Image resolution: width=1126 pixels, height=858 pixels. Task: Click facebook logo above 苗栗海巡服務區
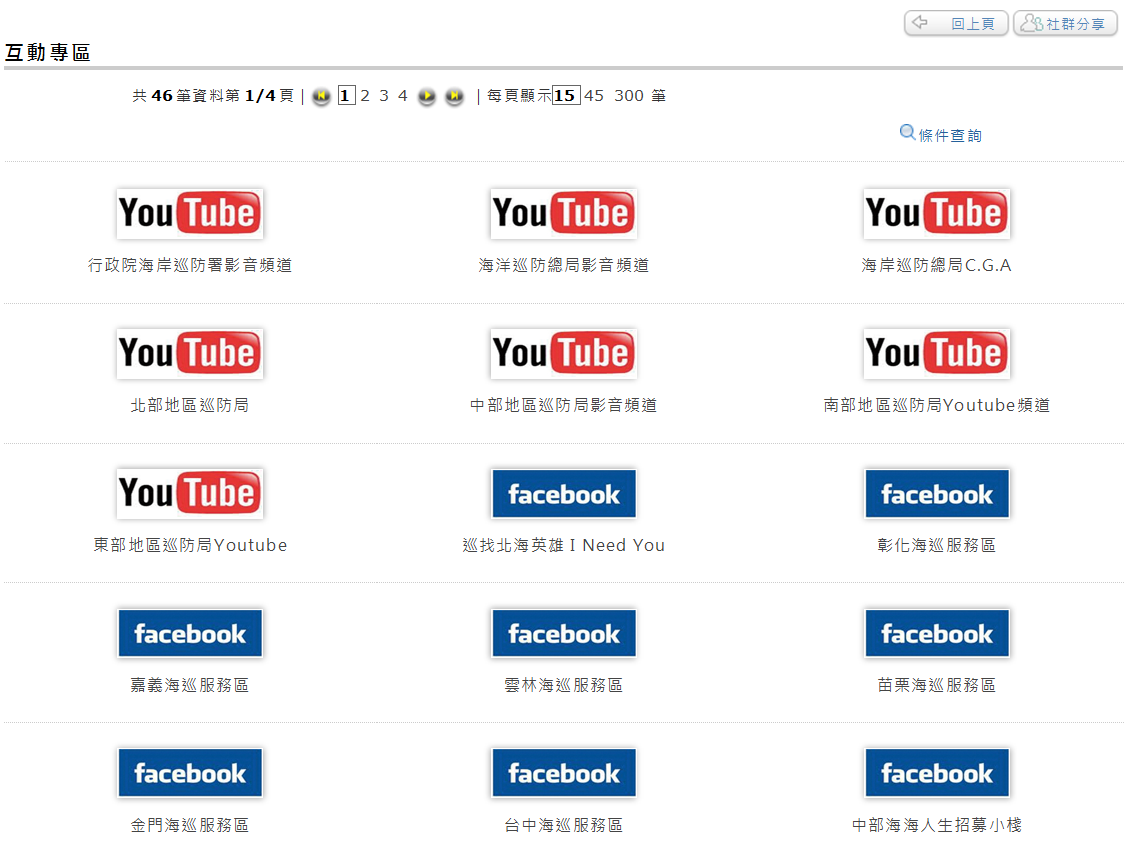(937, 633)
